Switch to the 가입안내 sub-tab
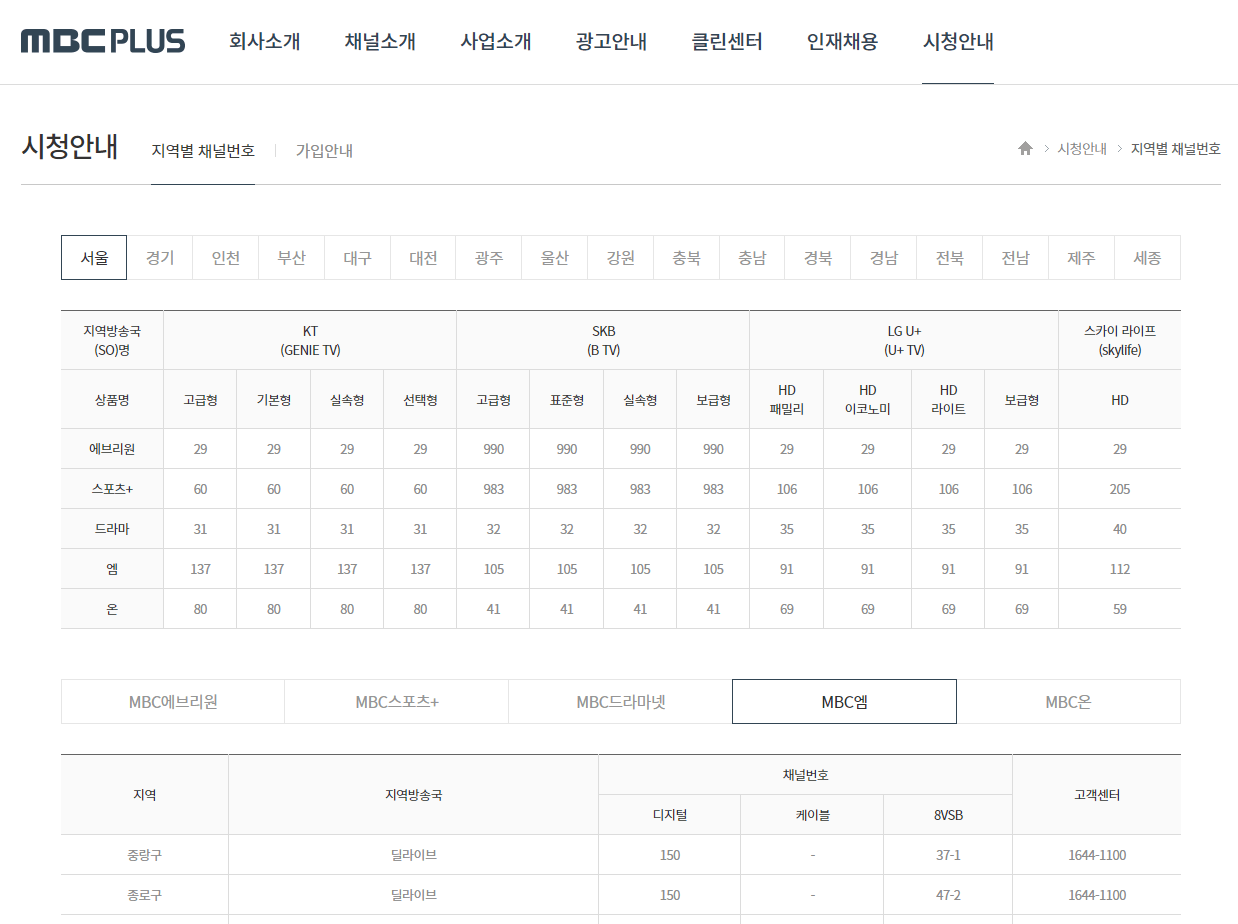The width and height of the screenshot is (1238, 924). [x=324, y=151]
